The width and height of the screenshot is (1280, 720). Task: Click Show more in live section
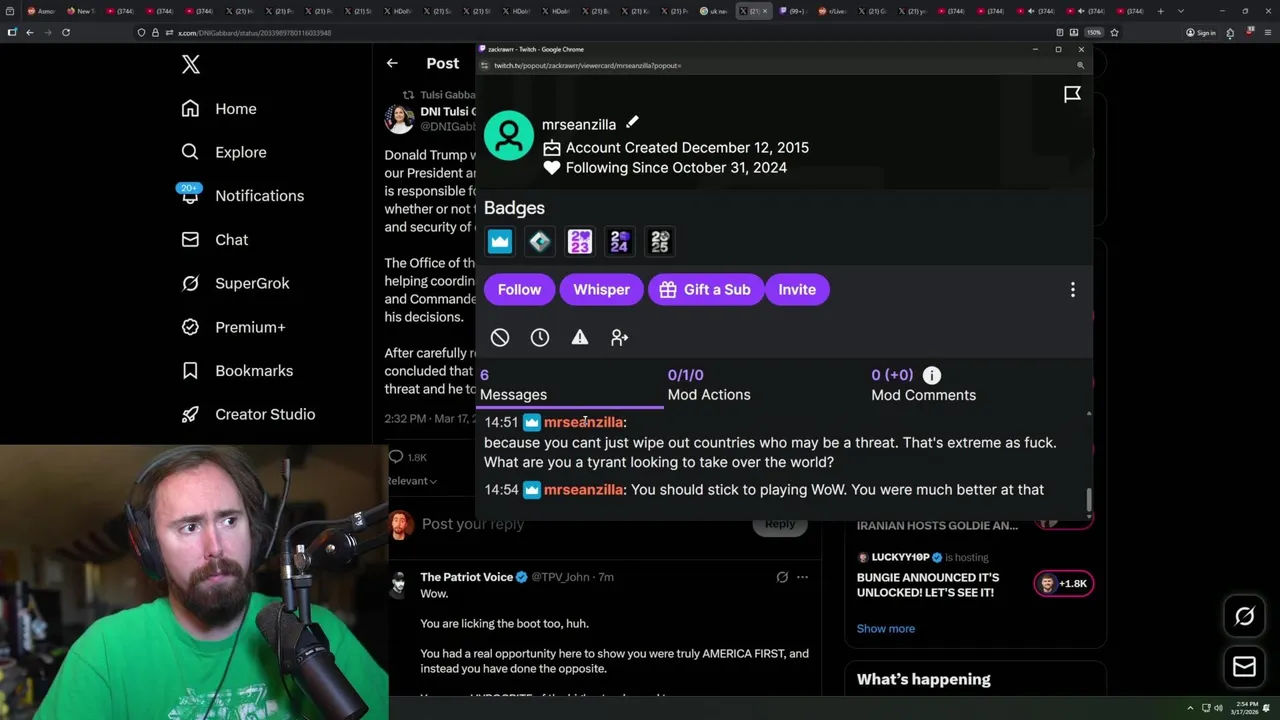point(886,629)
